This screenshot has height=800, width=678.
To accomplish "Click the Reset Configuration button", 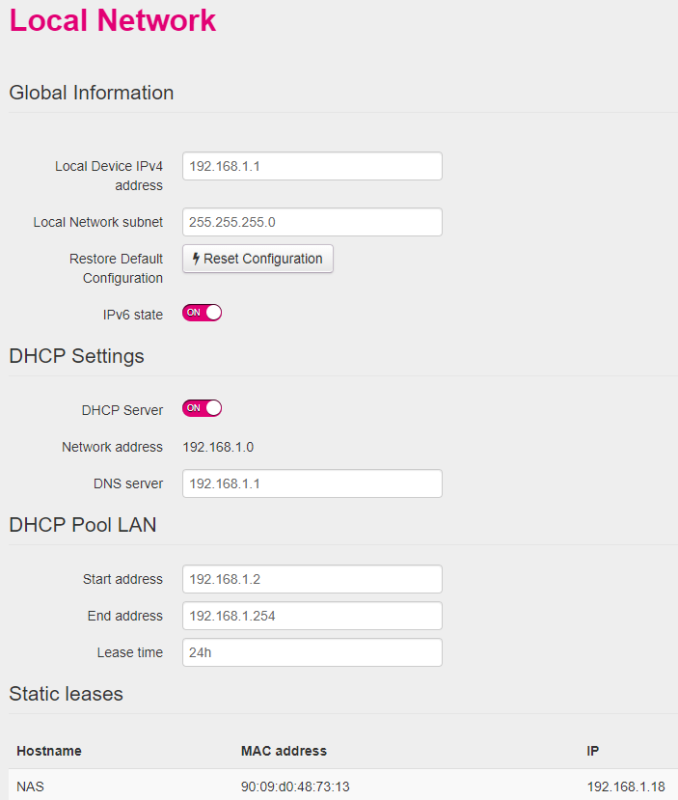I will pos(258,259).
